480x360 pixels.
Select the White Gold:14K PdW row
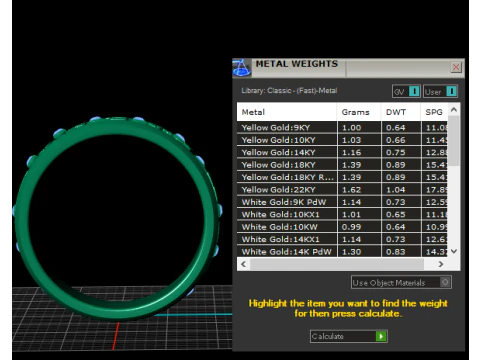[342, 251]
